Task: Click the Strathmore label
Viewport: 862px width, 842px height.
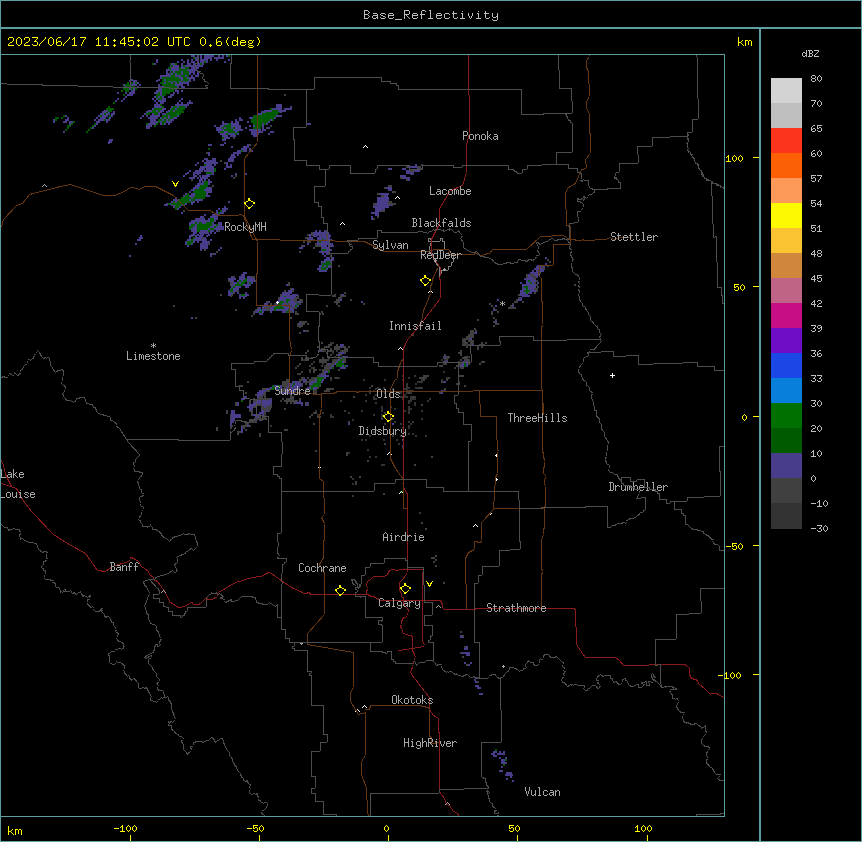Action: coord(516,608)
